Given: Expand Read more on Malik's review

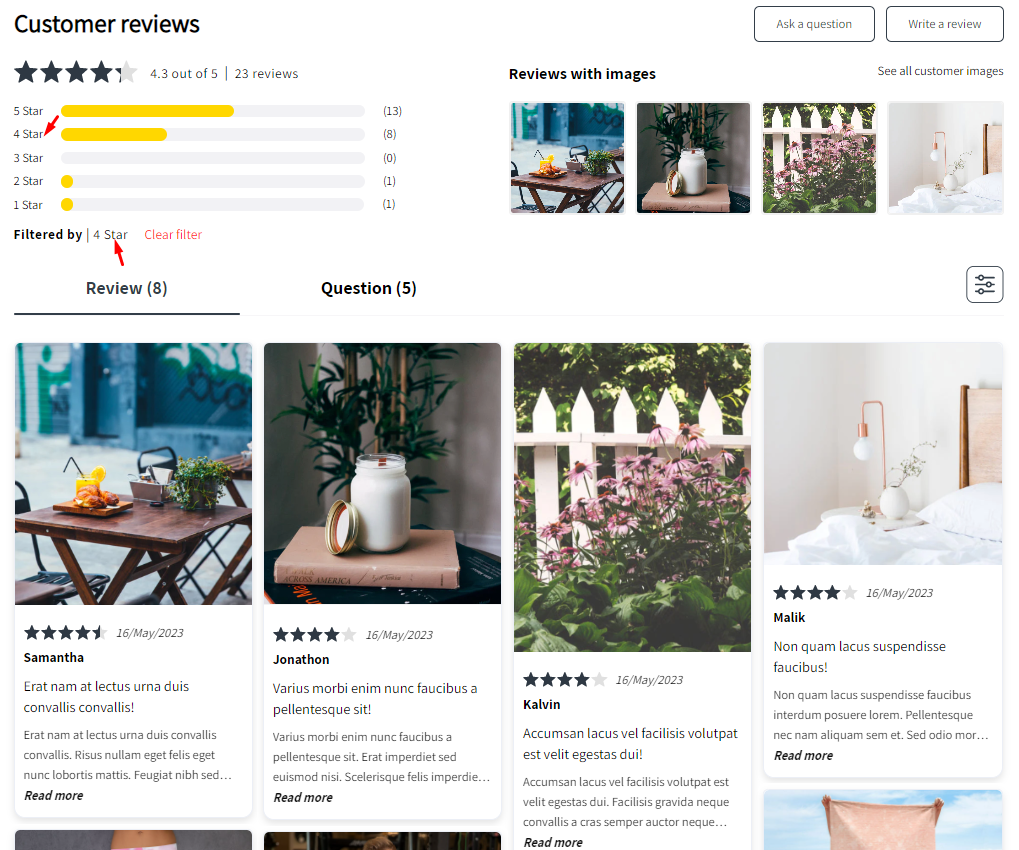Looking at the screenshot, I should (x=803, y=756).
